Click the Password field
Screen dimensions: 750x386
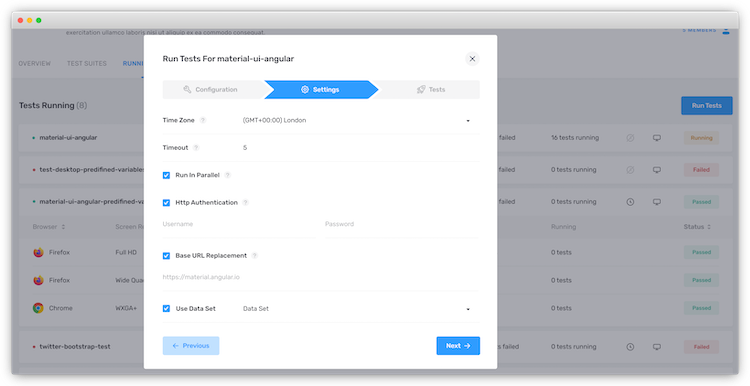(402, 224)
